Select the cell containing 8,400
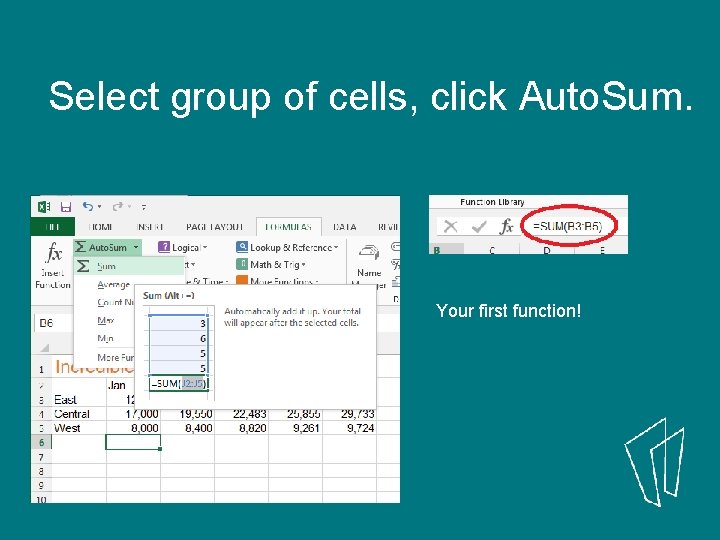Viewport: 720px width, 540px height. pyautogui.click(x=187, y=428)
